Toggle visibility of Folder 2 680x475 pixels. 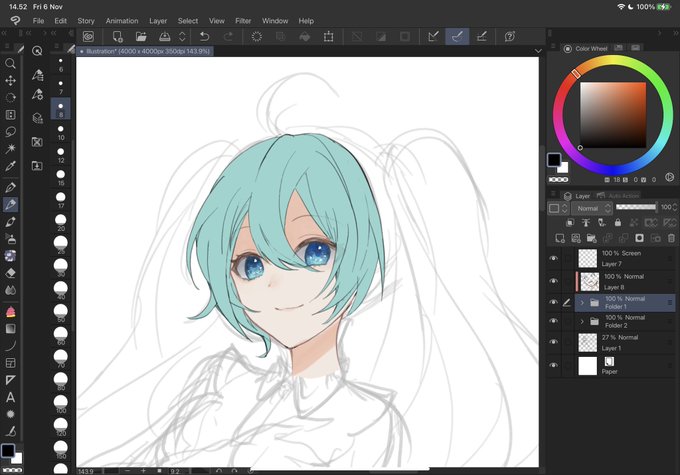[553, 321]
